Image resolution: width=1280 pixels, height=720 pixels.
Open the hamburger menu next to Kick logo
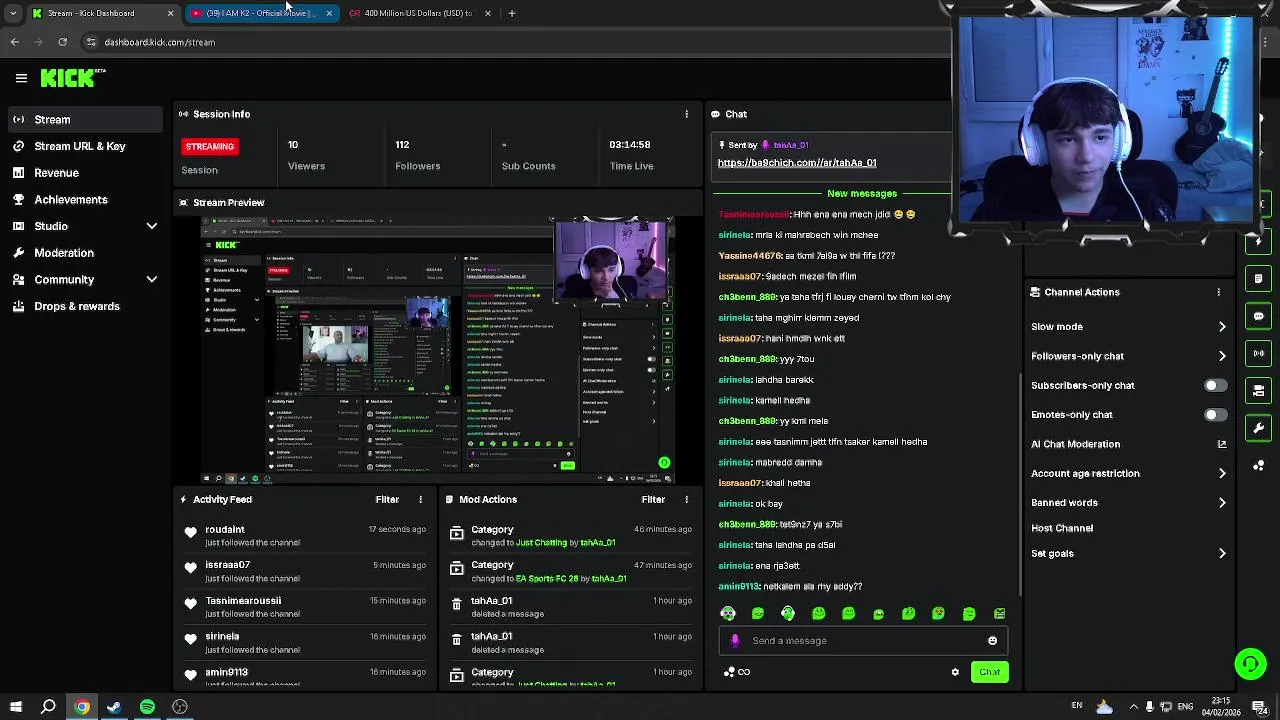point(21,78)
